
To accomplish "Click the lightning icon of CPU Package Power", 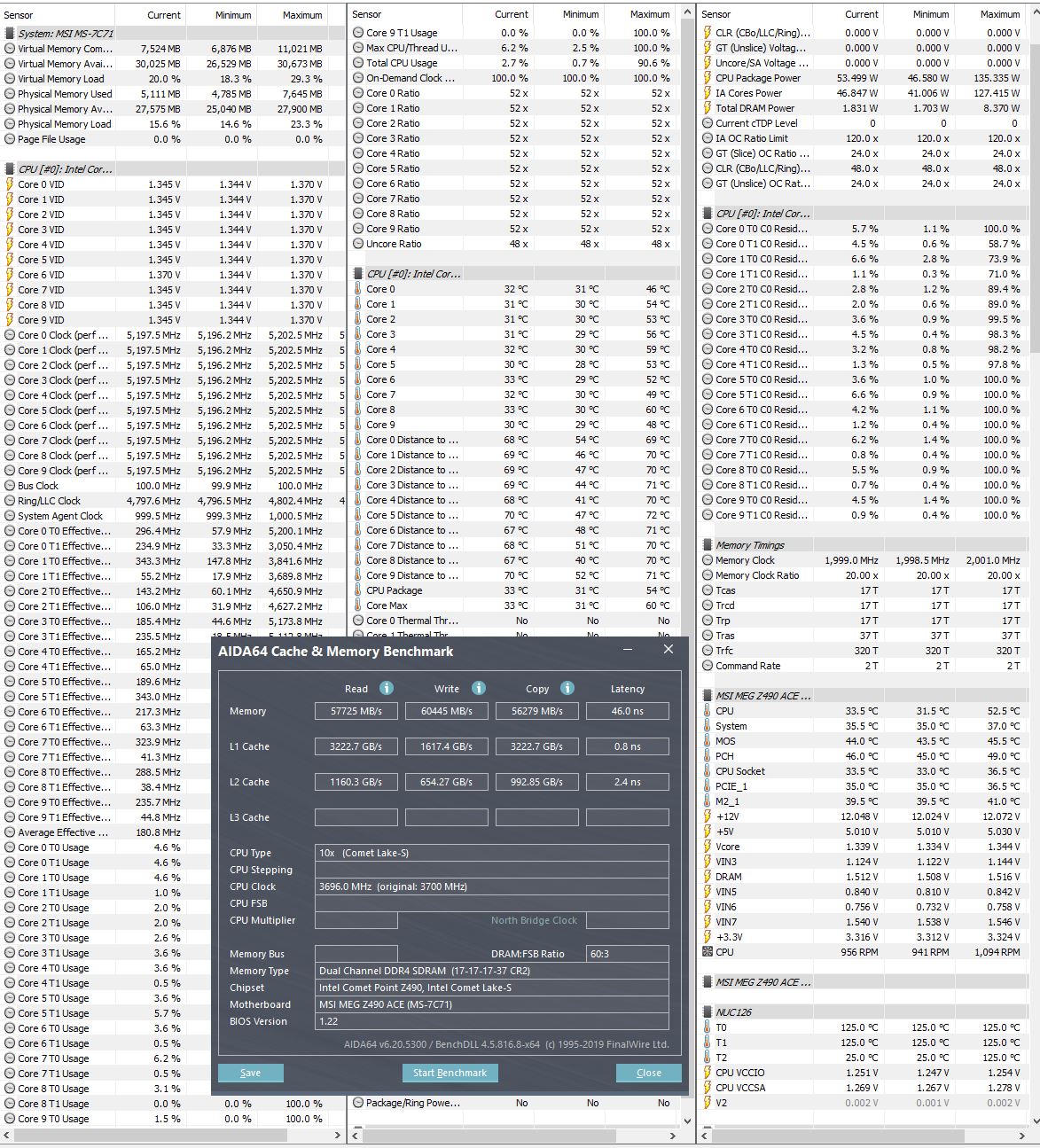I will click(x=708, y=78).
